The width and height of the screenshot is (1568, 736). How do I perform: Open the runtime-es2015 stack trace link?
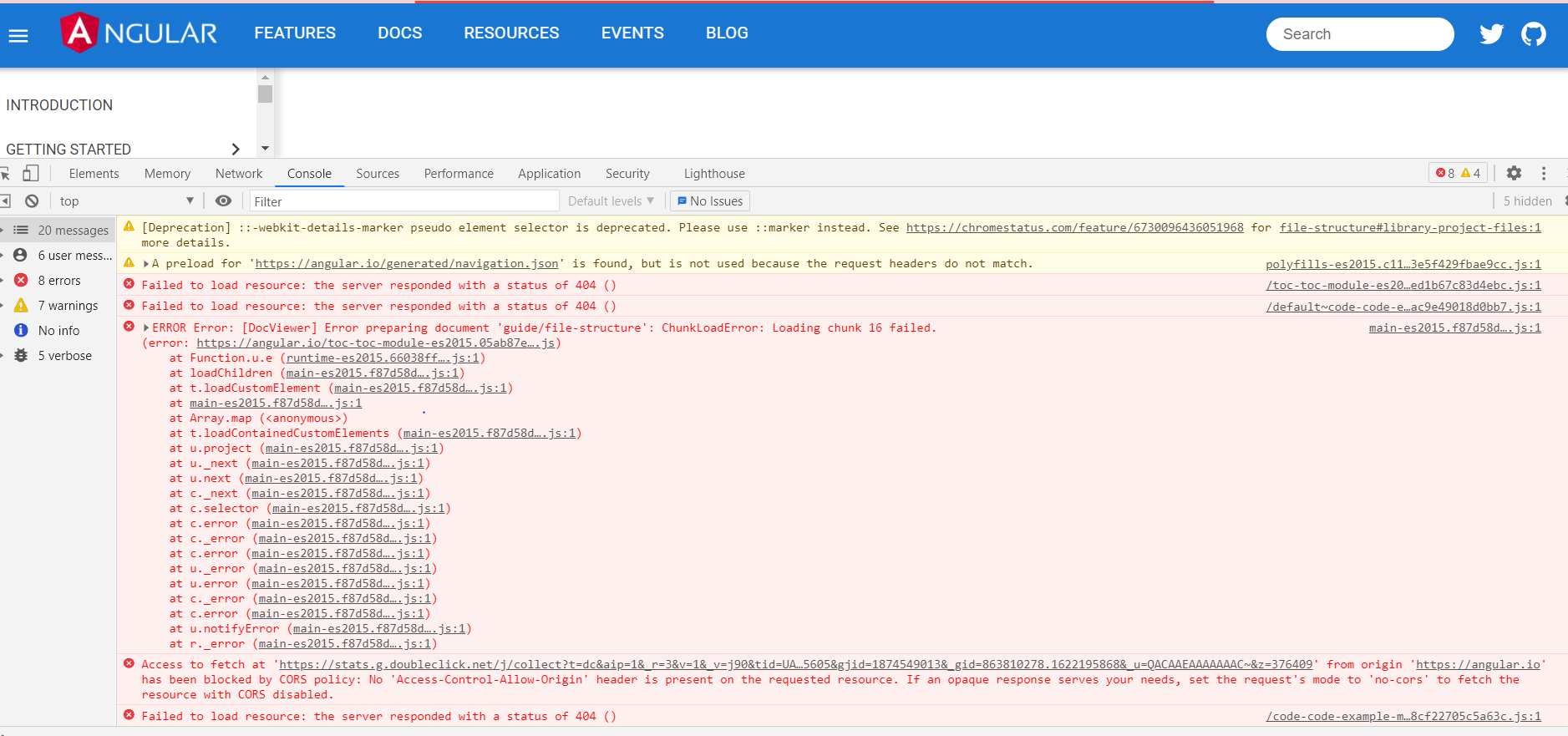[x=383, y=358]
